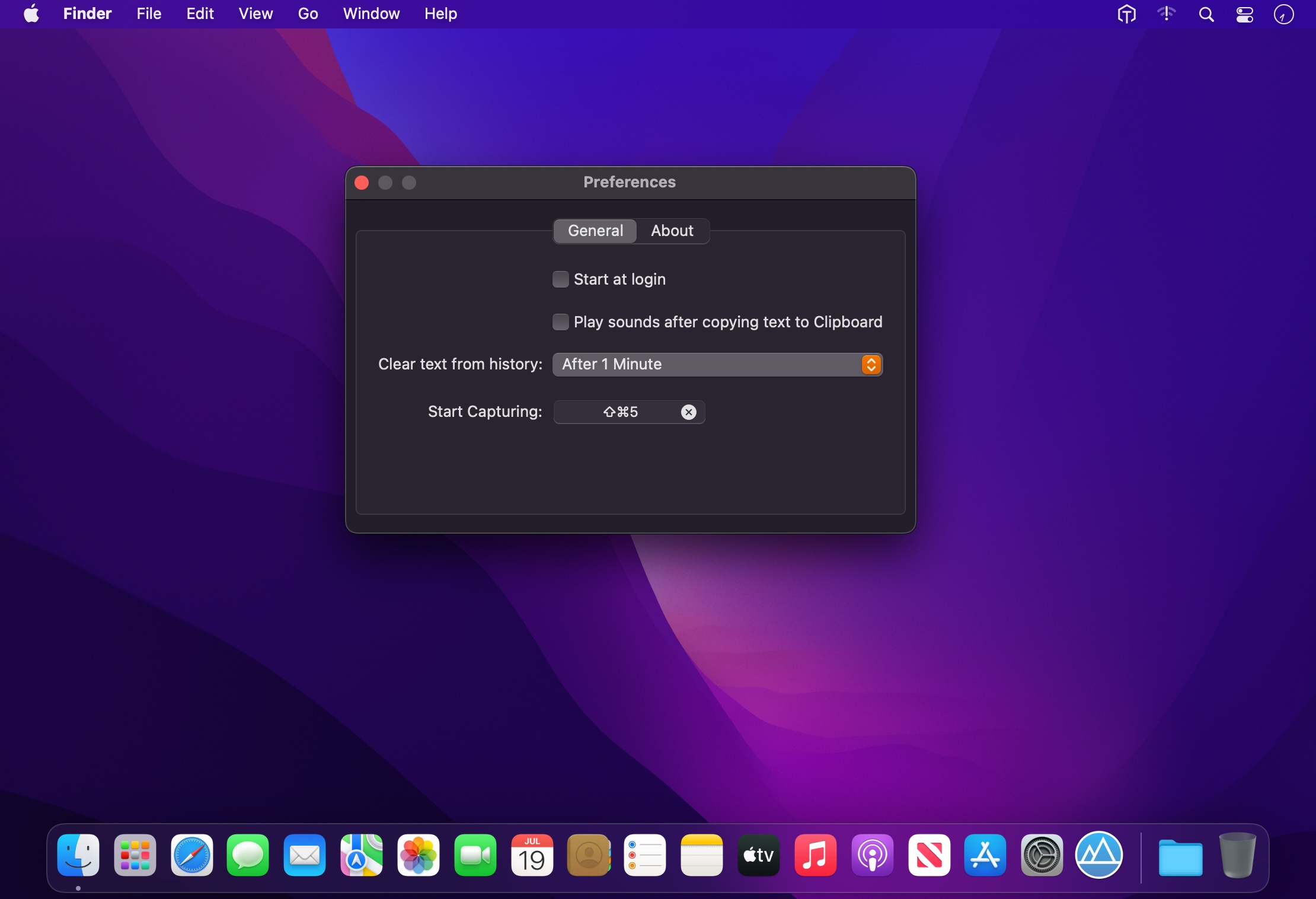Open the Go menu

[308, 14]
